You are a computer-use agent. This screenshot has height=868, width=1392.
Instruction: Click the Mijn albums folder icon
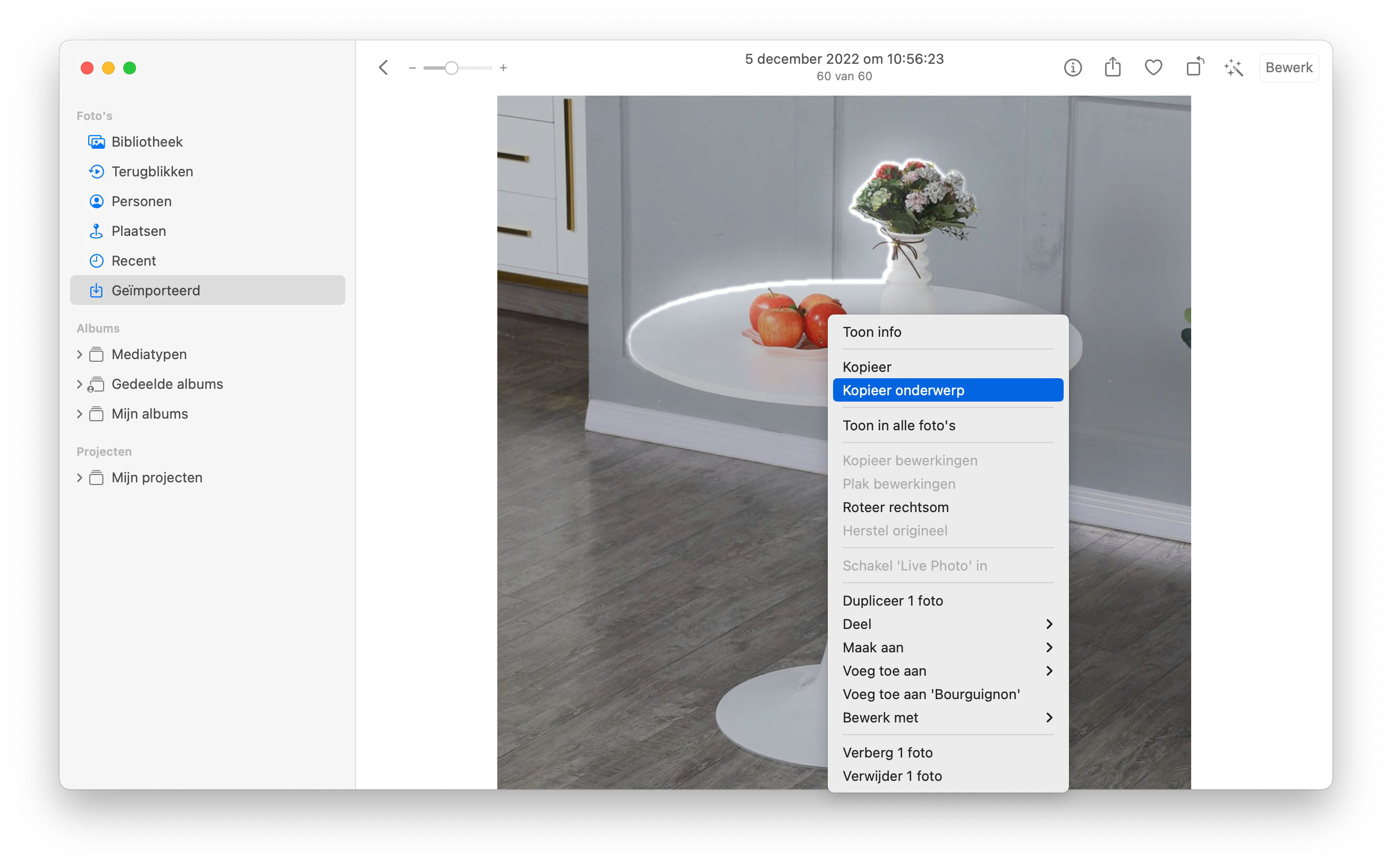97,414
